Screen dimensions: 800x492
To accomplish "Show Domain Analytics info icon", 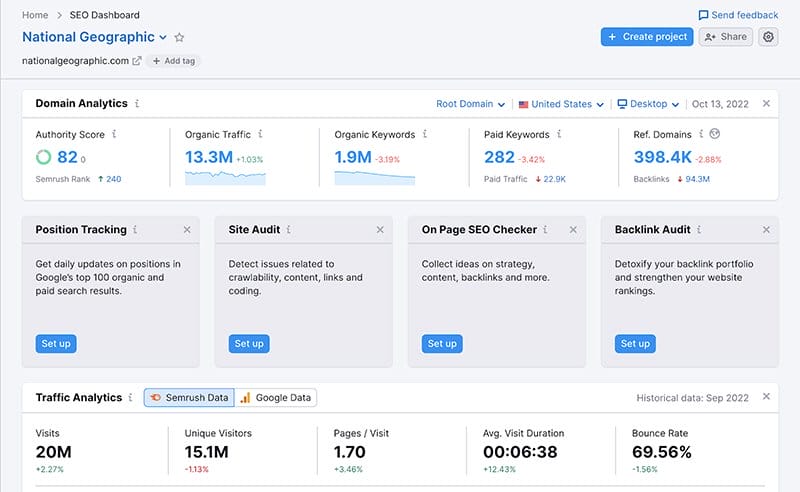I will click(x=137, y=104).
